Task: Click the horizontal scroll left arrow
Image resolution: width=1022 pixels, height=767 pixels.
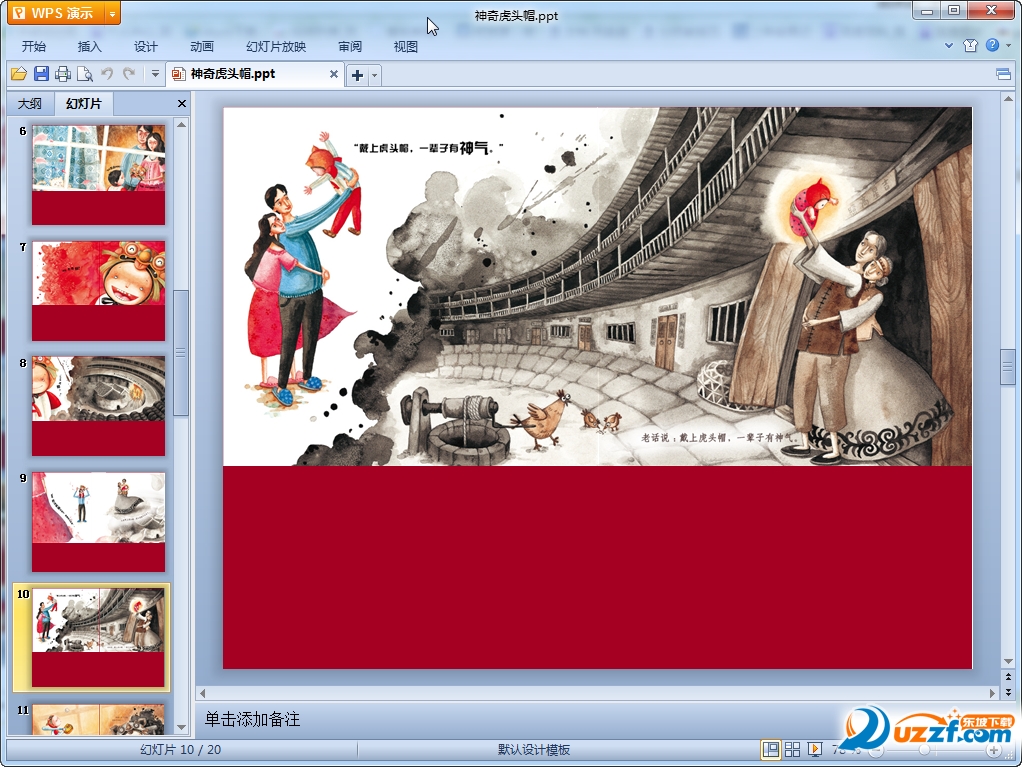Action: click(x=203, y=693)
